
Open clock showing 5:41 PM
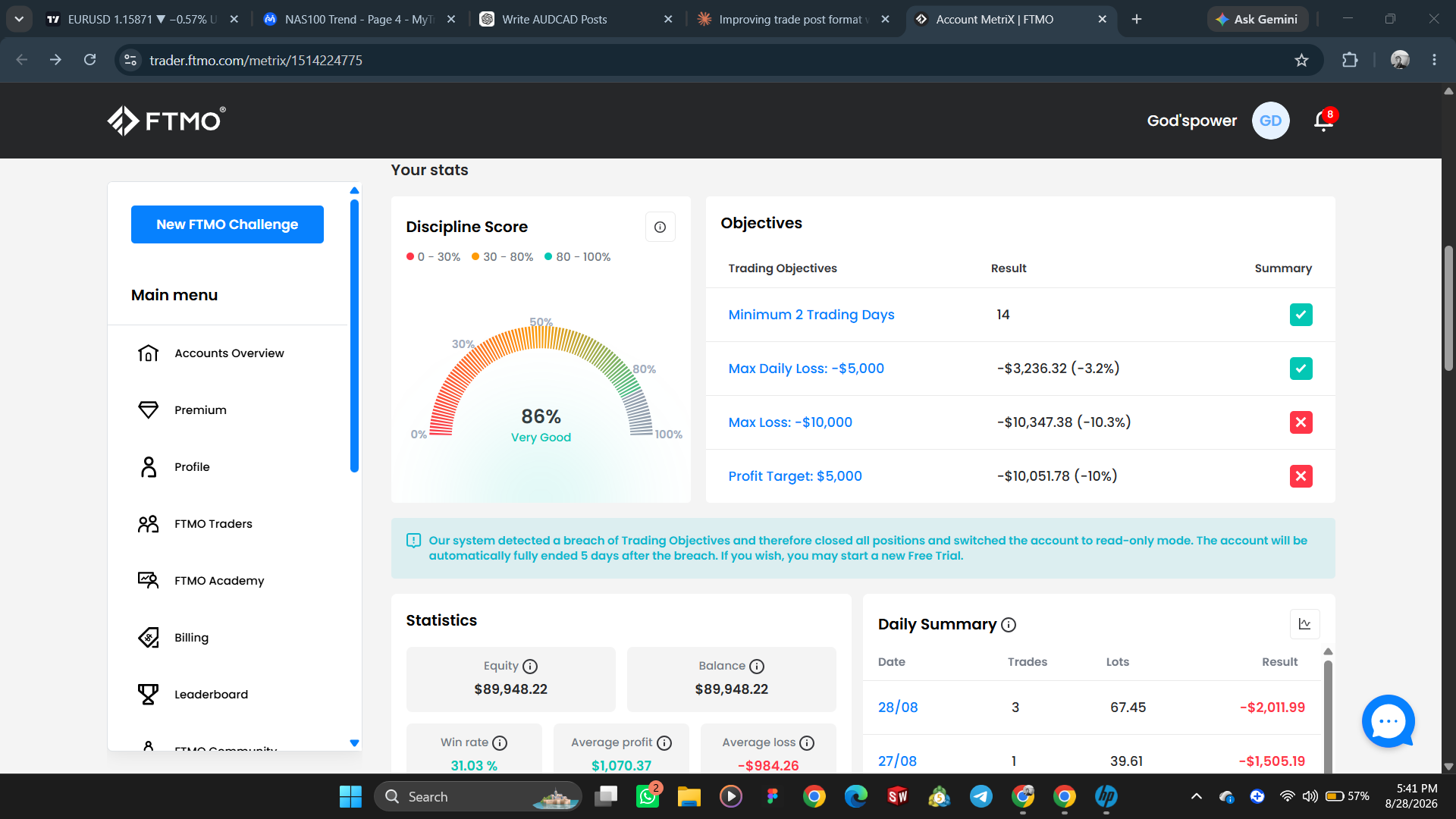click(1410, 796)
